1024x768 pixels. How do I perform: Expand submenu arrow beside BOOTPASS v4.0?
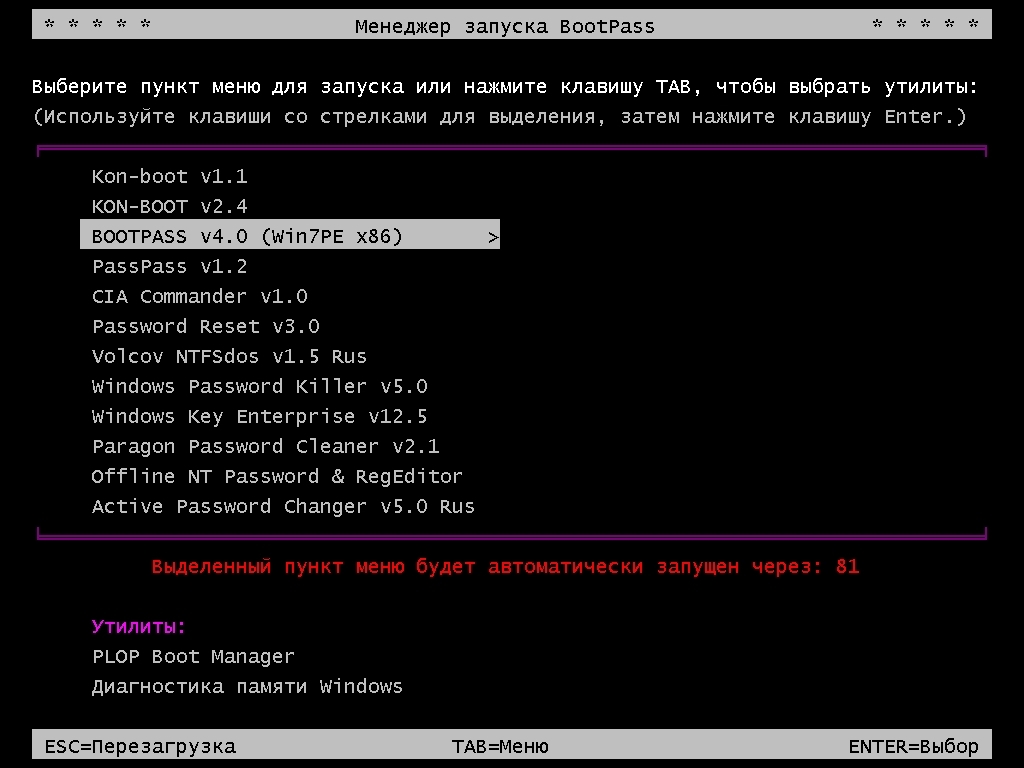tap(492, 237)
